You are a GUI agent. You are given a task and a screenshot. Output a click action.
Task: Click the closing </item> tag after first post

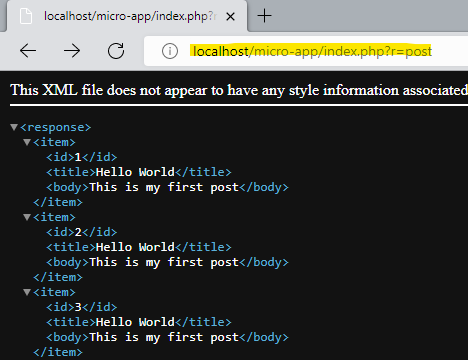point(58,202)
